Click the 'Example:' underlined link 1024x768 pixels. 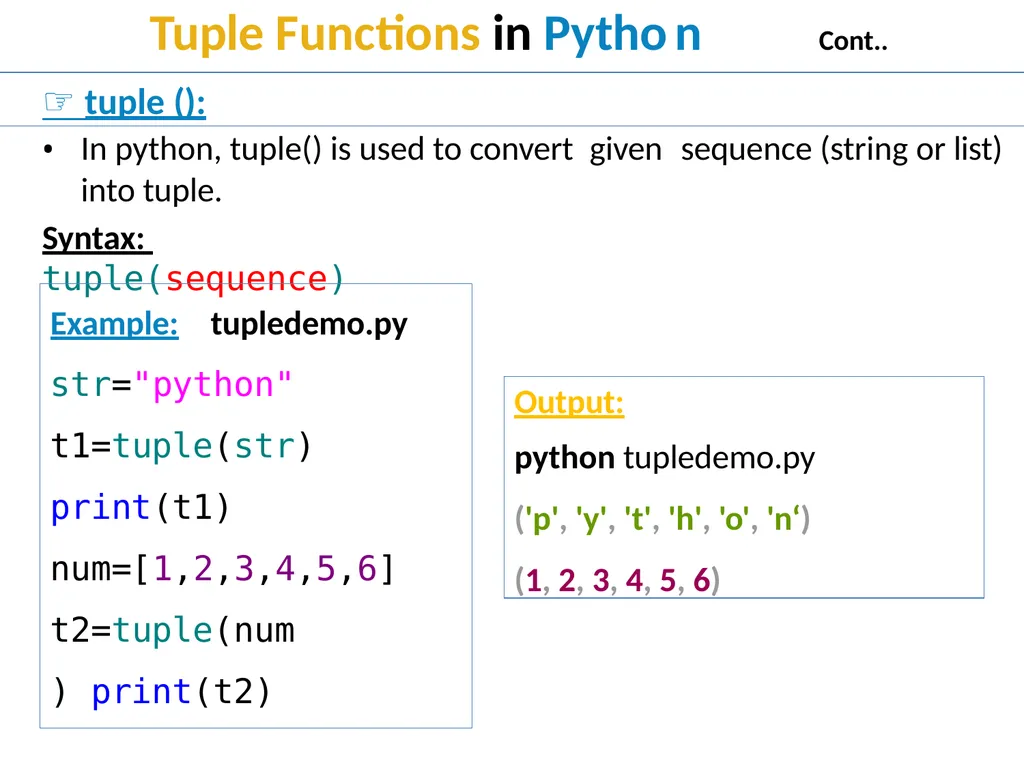pyautogui.click(x=114, y=324)
